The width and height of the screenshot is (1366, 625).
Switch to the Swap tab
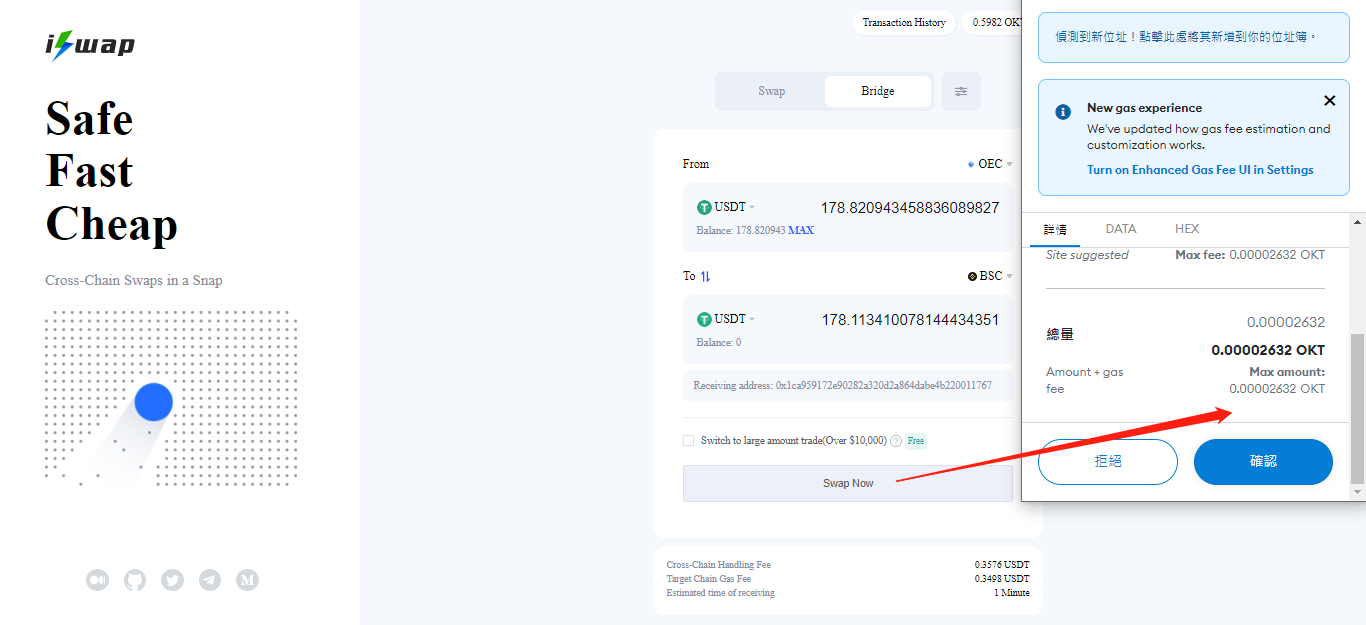tap(771, 91)
